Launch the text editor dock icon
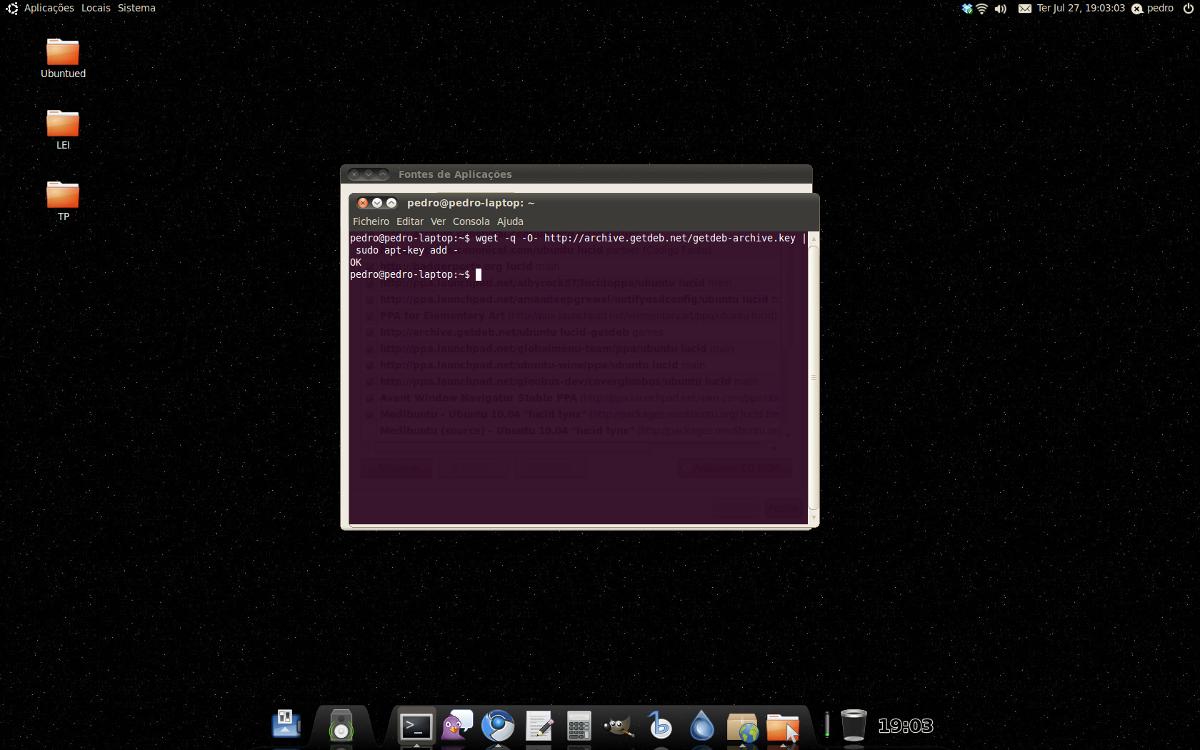 539,726
